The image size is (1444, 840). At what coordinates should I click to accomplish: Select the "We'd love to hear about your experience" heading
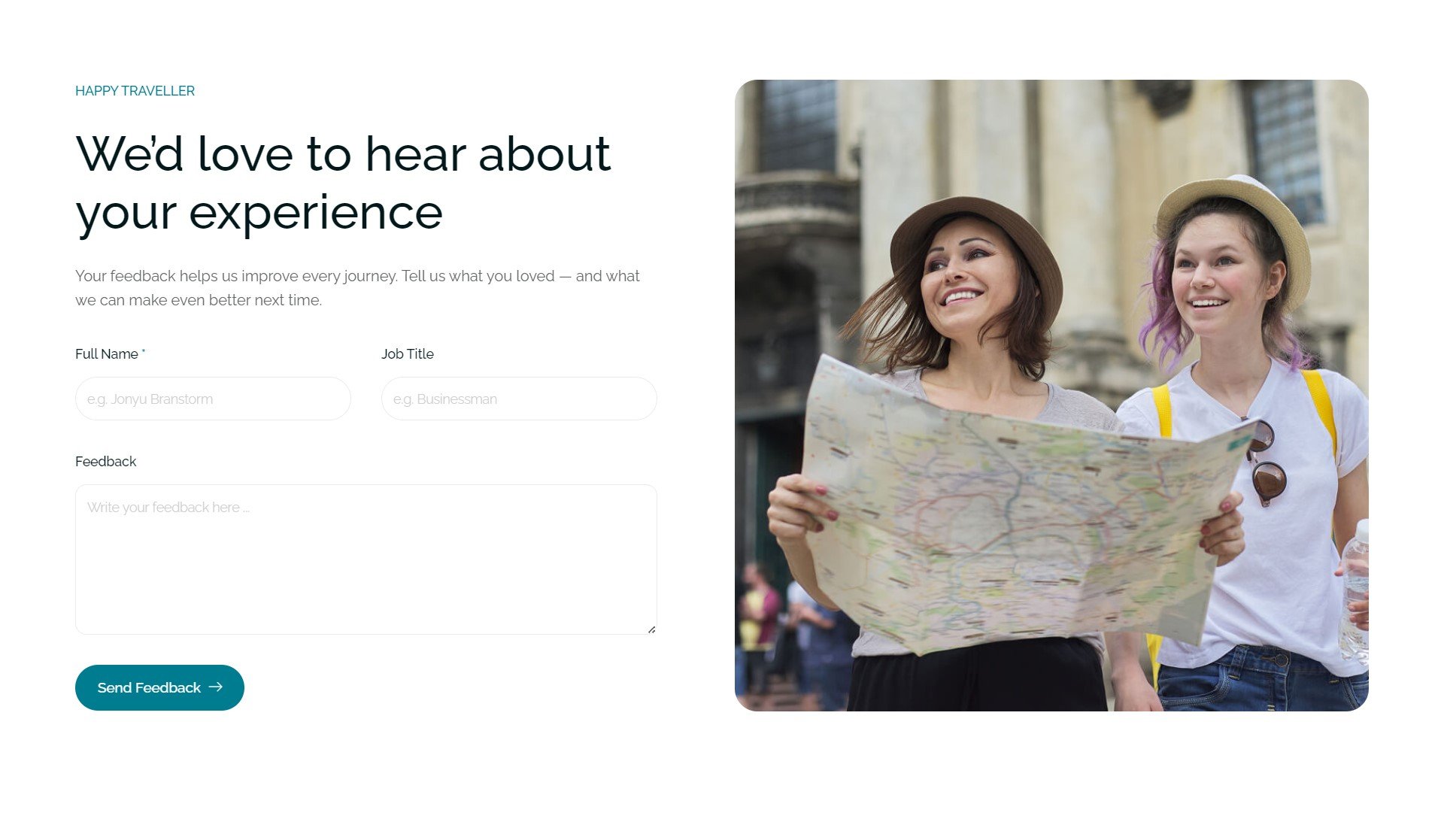[x=343, y=183]
